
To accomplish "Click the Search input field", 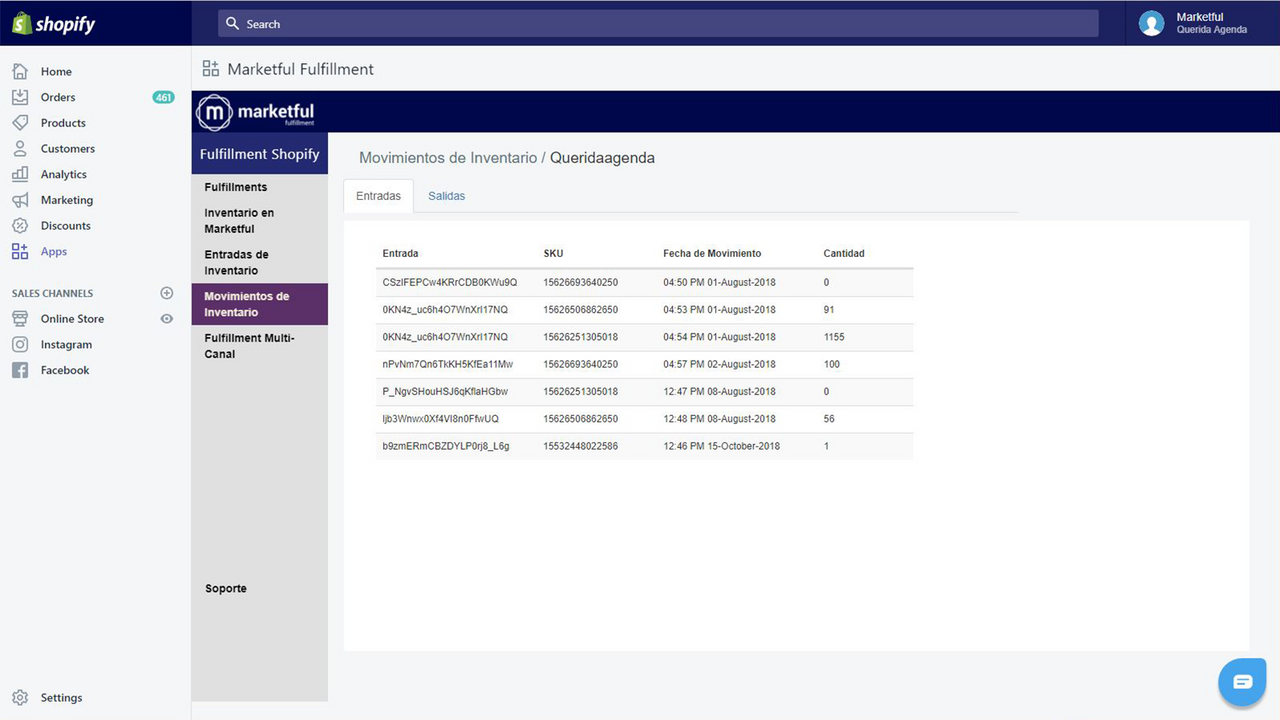I will [657, 23].
